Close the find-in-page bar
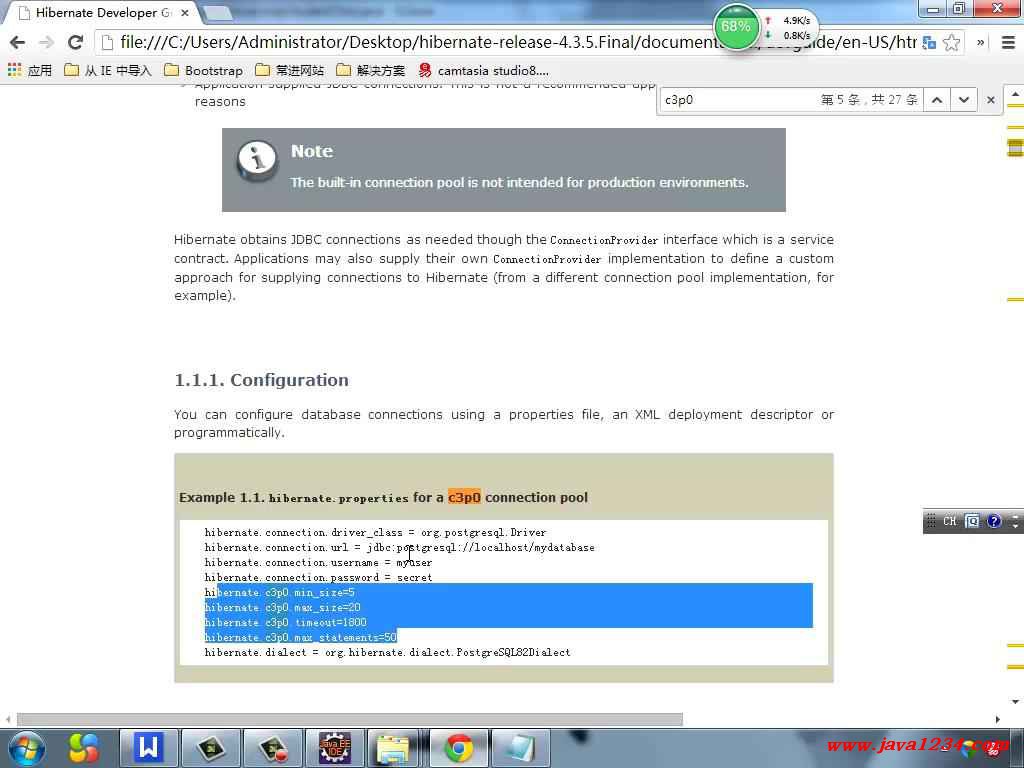This screenshot has width=1024, height=768. pos(991,100)
